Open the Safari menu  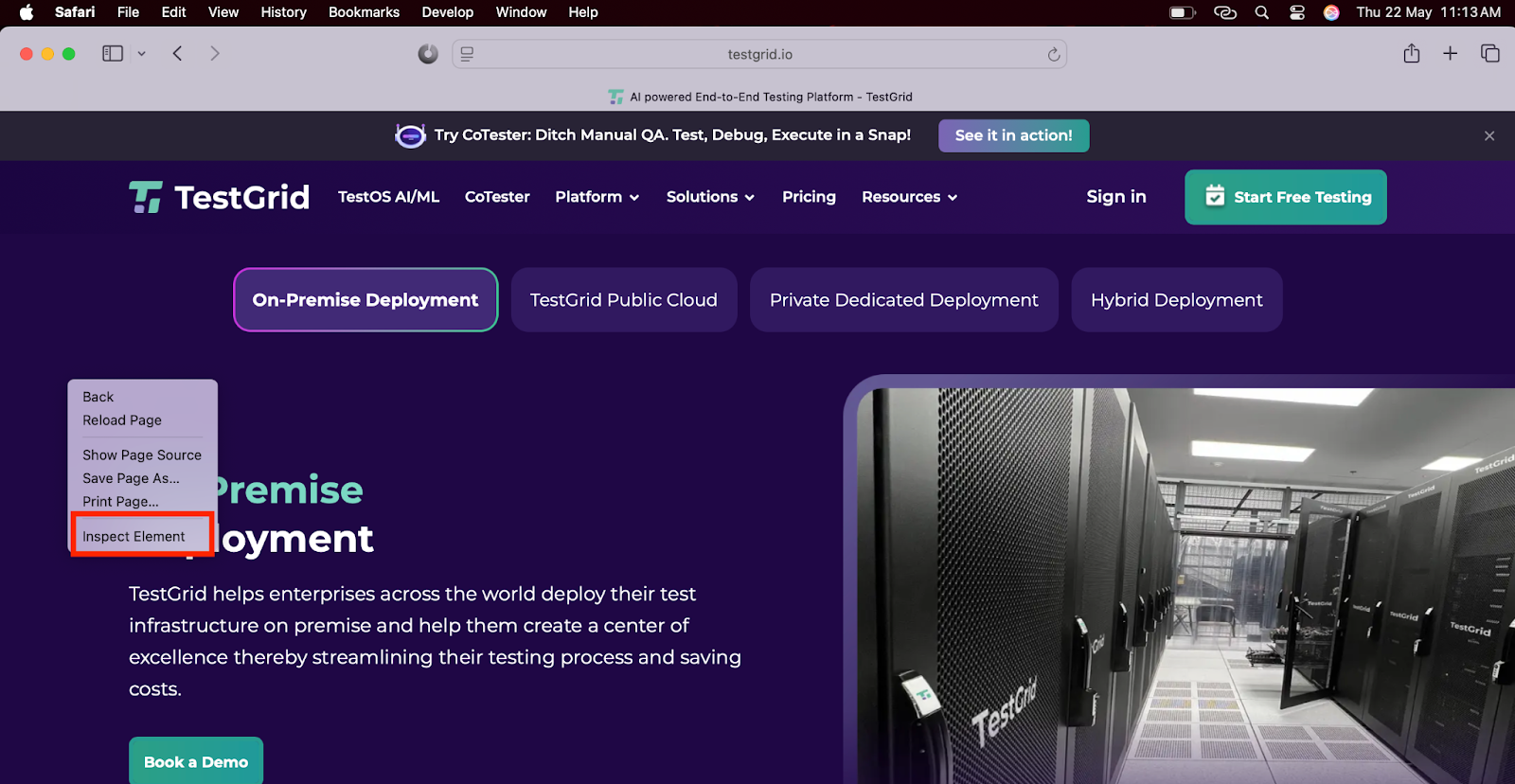coord(75,12)
